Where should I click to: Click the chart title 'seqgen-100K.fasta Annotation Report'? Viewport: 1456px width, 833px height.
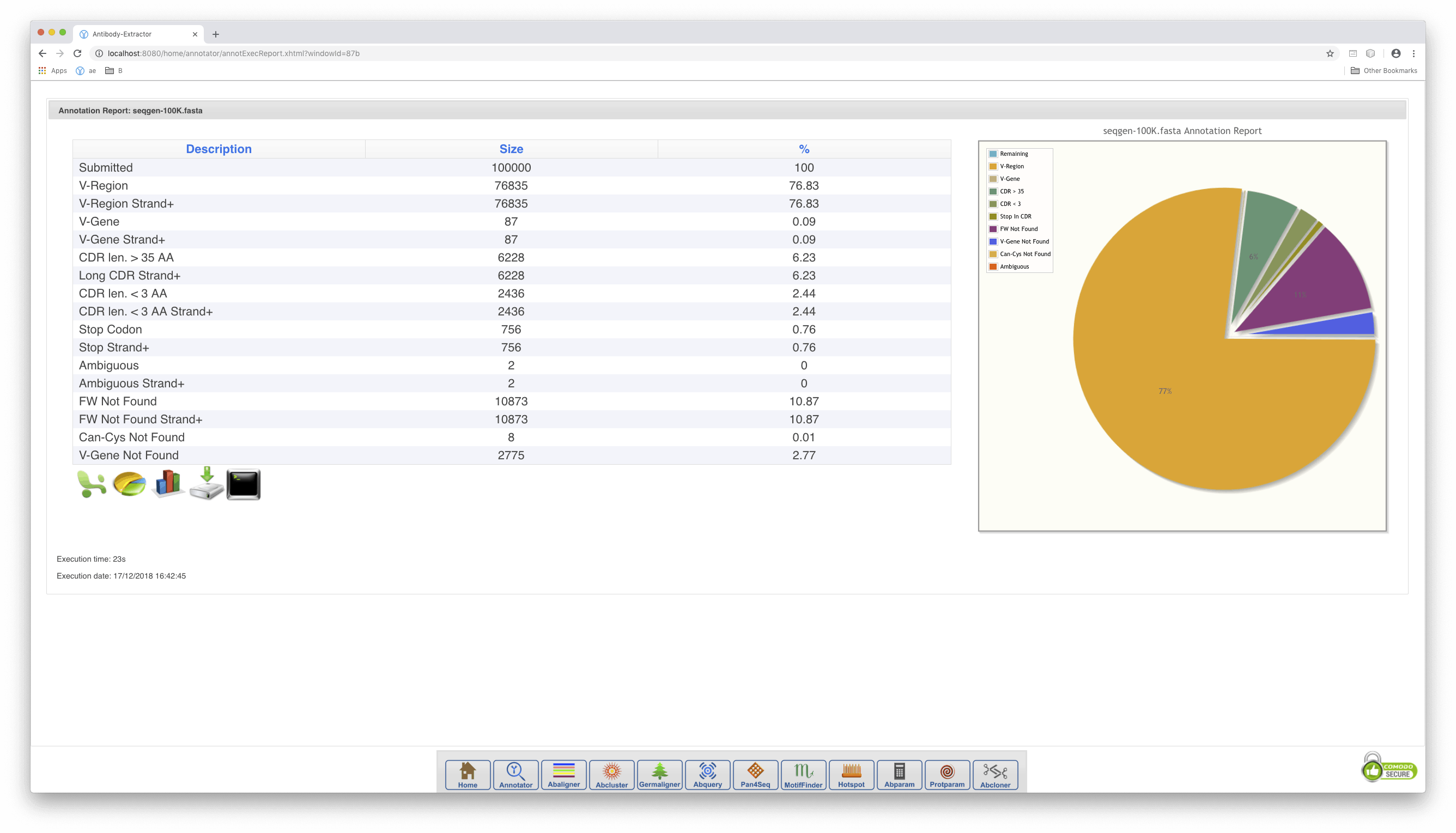coord(1182,131)
